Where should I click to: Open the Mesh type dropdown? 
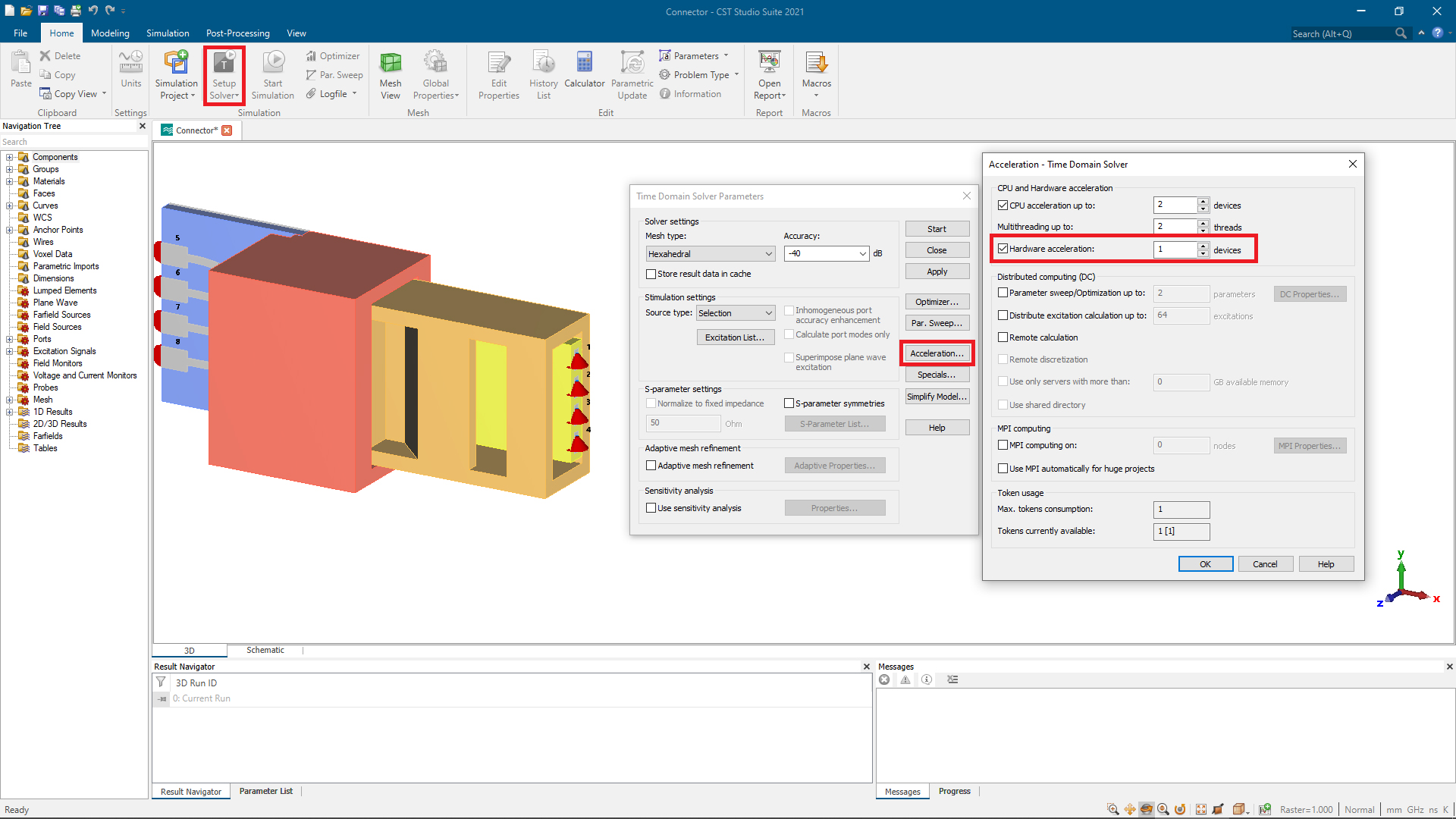pyautogui.click(x=710, y=254)
